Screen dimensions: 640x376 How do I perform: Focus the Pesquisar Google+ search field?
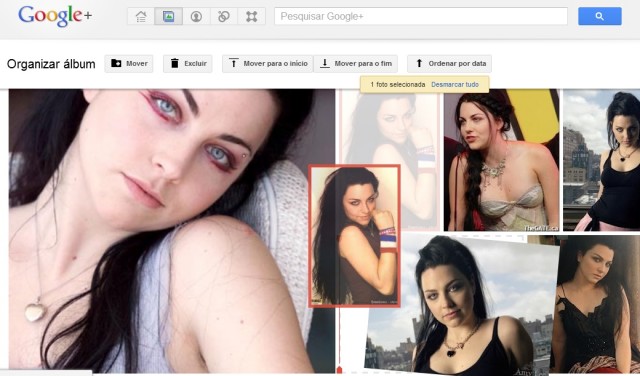(x=421, y=16)
